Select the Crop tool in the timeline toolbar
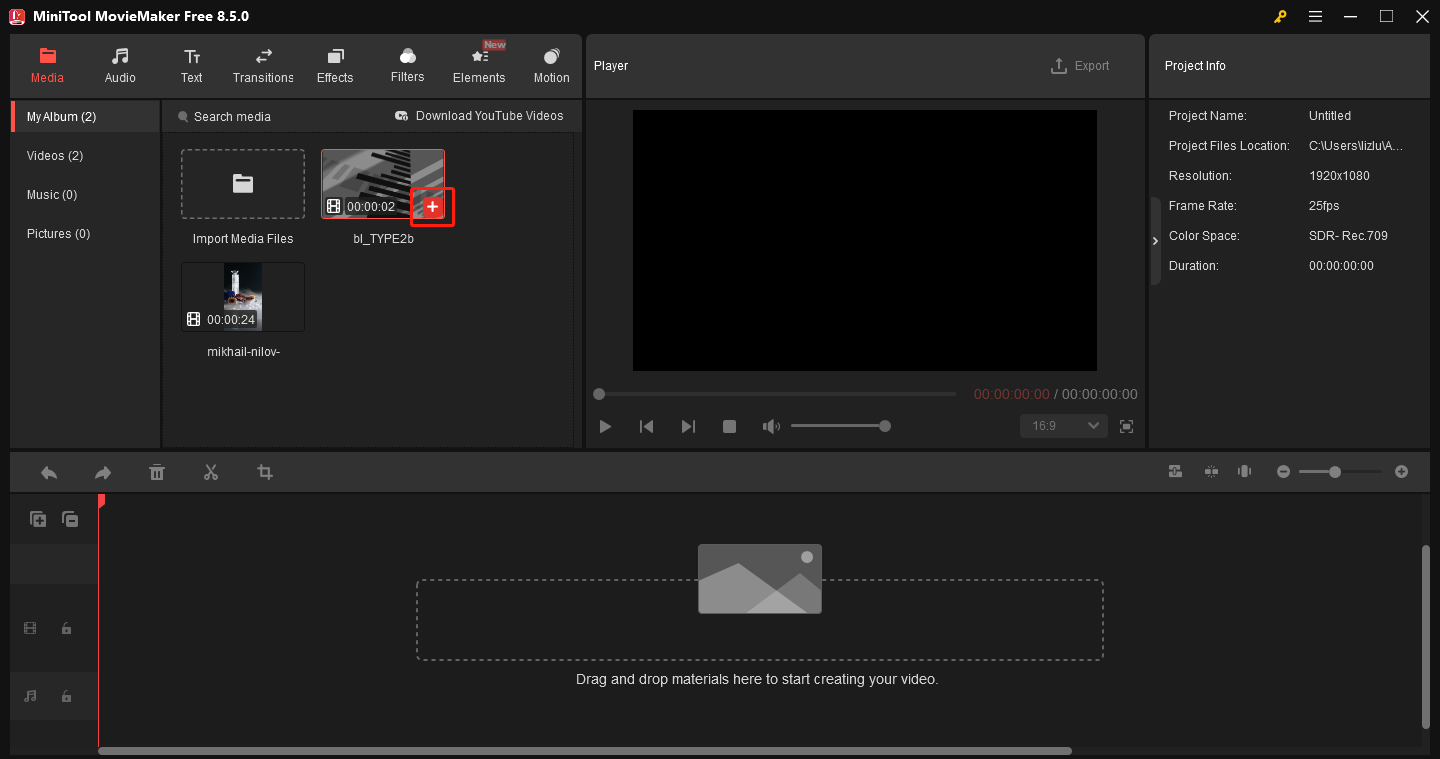 (264, 471)
